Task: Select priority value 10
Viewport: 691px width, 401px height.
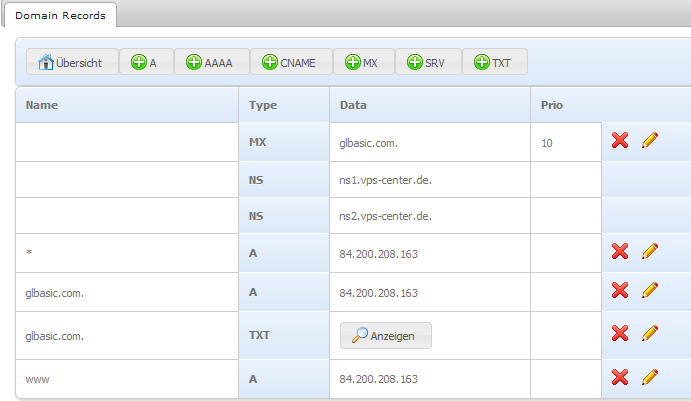Action: click(566, 142)
